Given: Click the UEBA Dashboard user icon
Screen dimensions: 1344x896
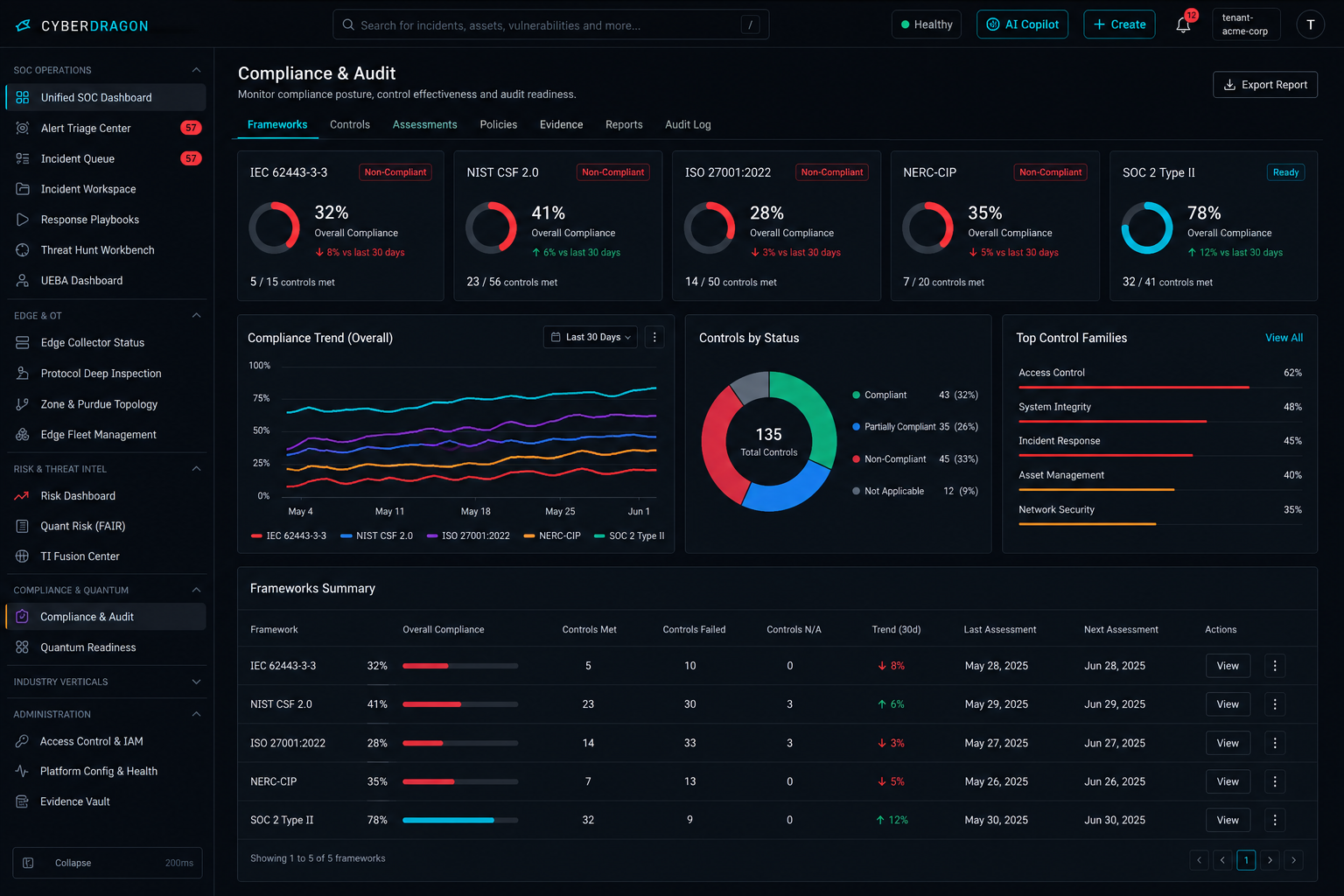Looking at the screenshot, I should point(23,281).
